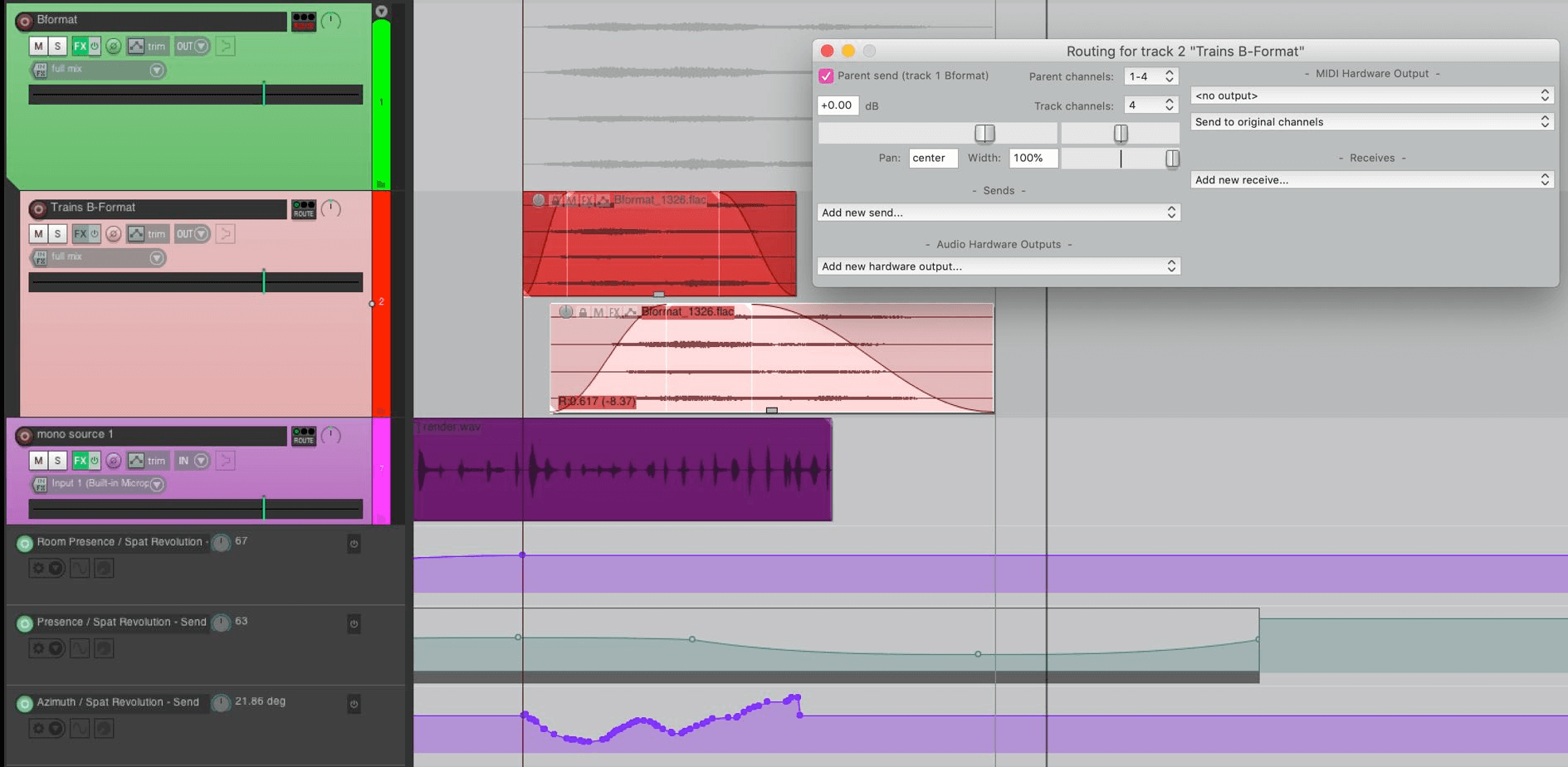Screen dimensions: 1568x767
Task: Arm the Room Presence envelope lane
Action: [x=24, y=544]
